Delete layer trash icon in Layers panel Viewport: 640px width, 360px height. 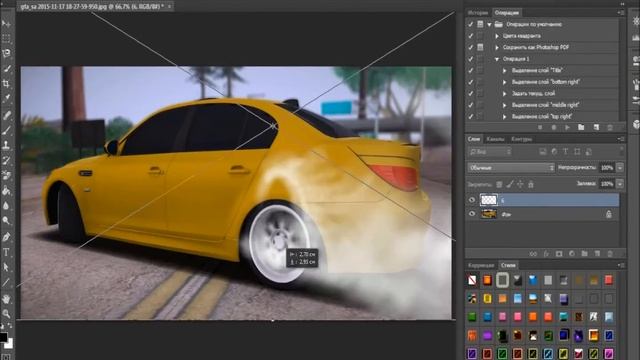click(610, 254)
